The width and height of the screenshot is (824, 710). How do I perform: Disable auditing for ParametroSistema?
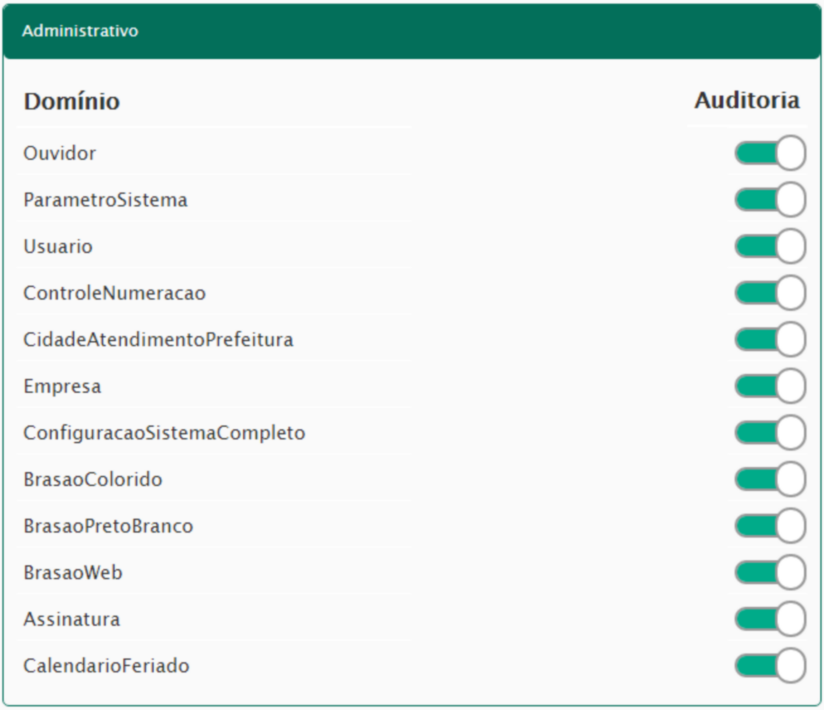pos(769,200)
